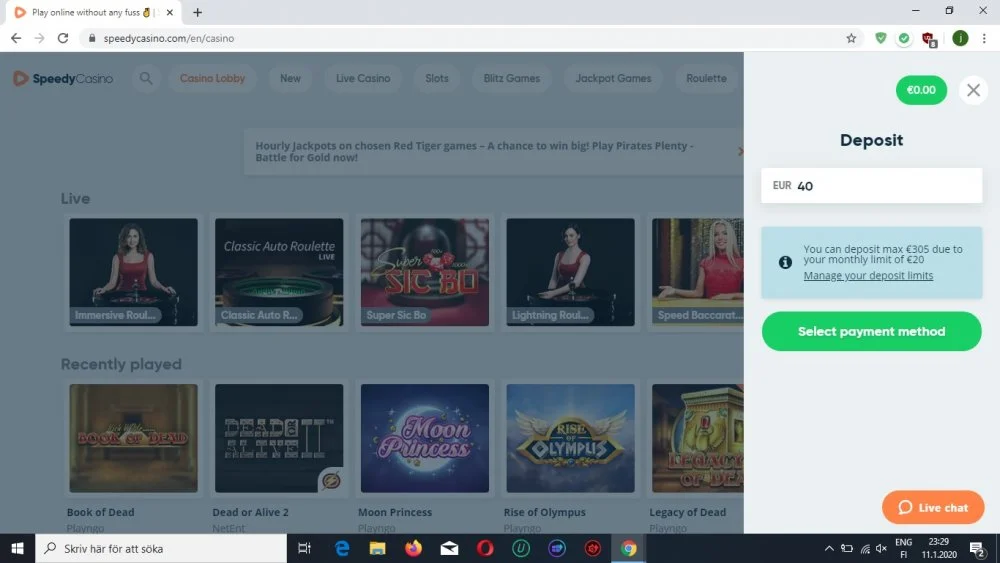
Task: Open the Blitz Games tab
Action: tap(511, 78)
